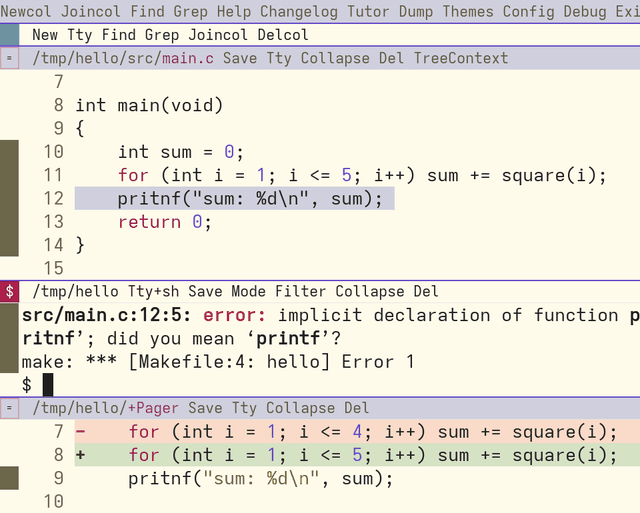This screenshot has height=513, width=640.
Task: Click the Pager scrollbar thumb by line 9
Action: (x=9, y=478)
